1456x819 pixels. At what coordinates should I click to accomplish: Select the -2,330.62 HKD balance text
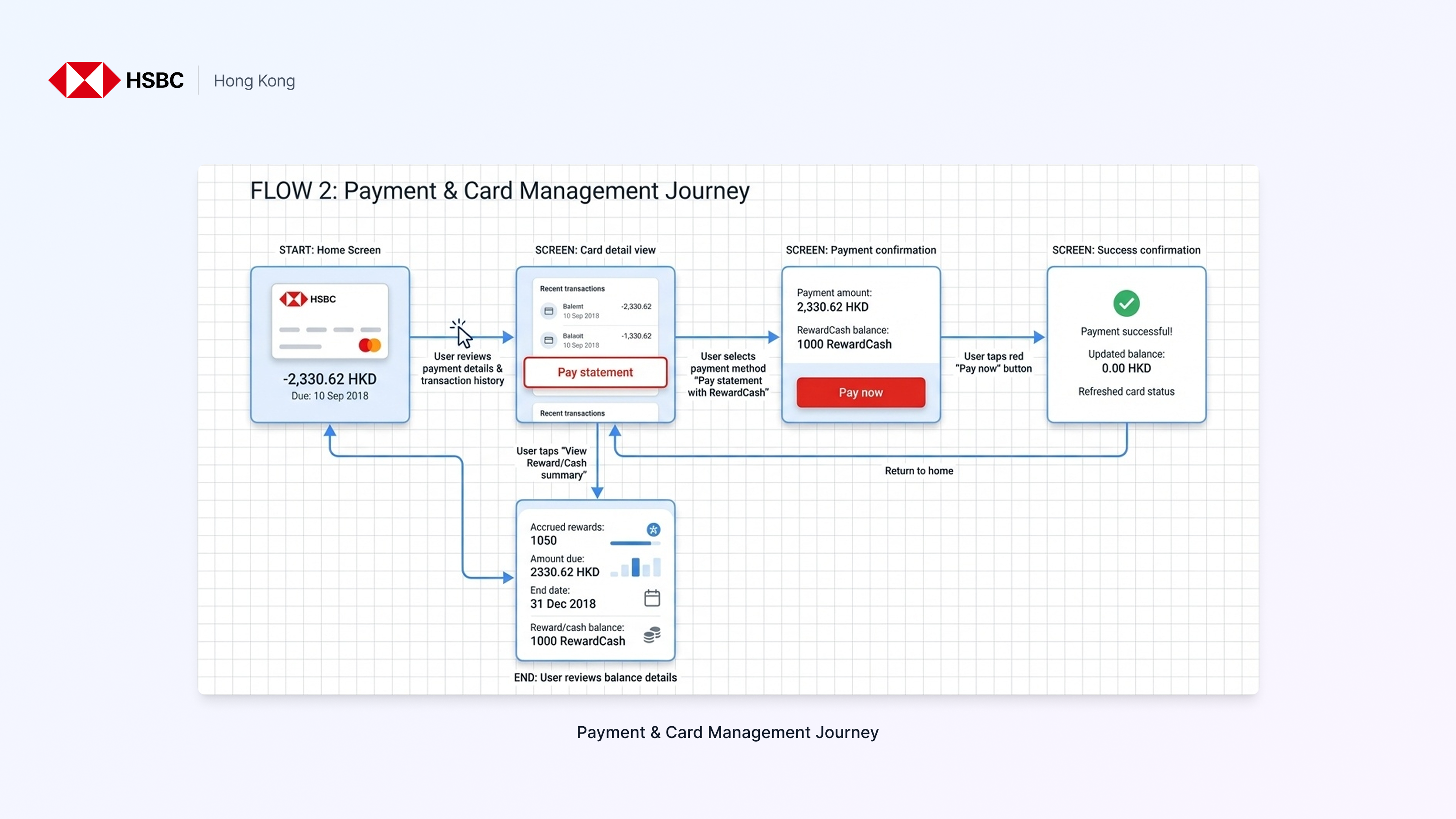[x=329, y=379]
